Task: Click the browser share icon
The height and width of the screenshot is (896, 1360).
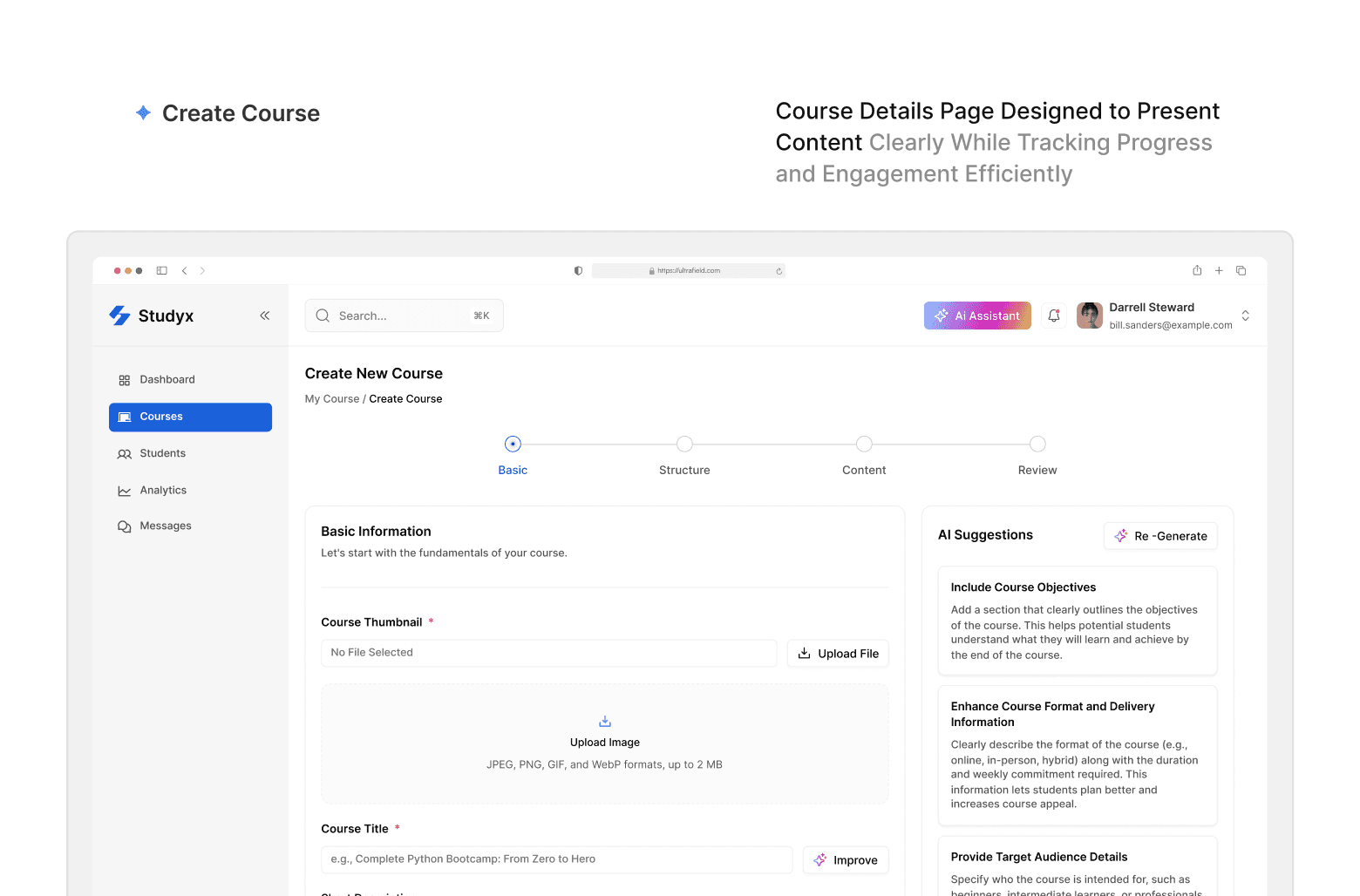Action: click(1197, 270)
